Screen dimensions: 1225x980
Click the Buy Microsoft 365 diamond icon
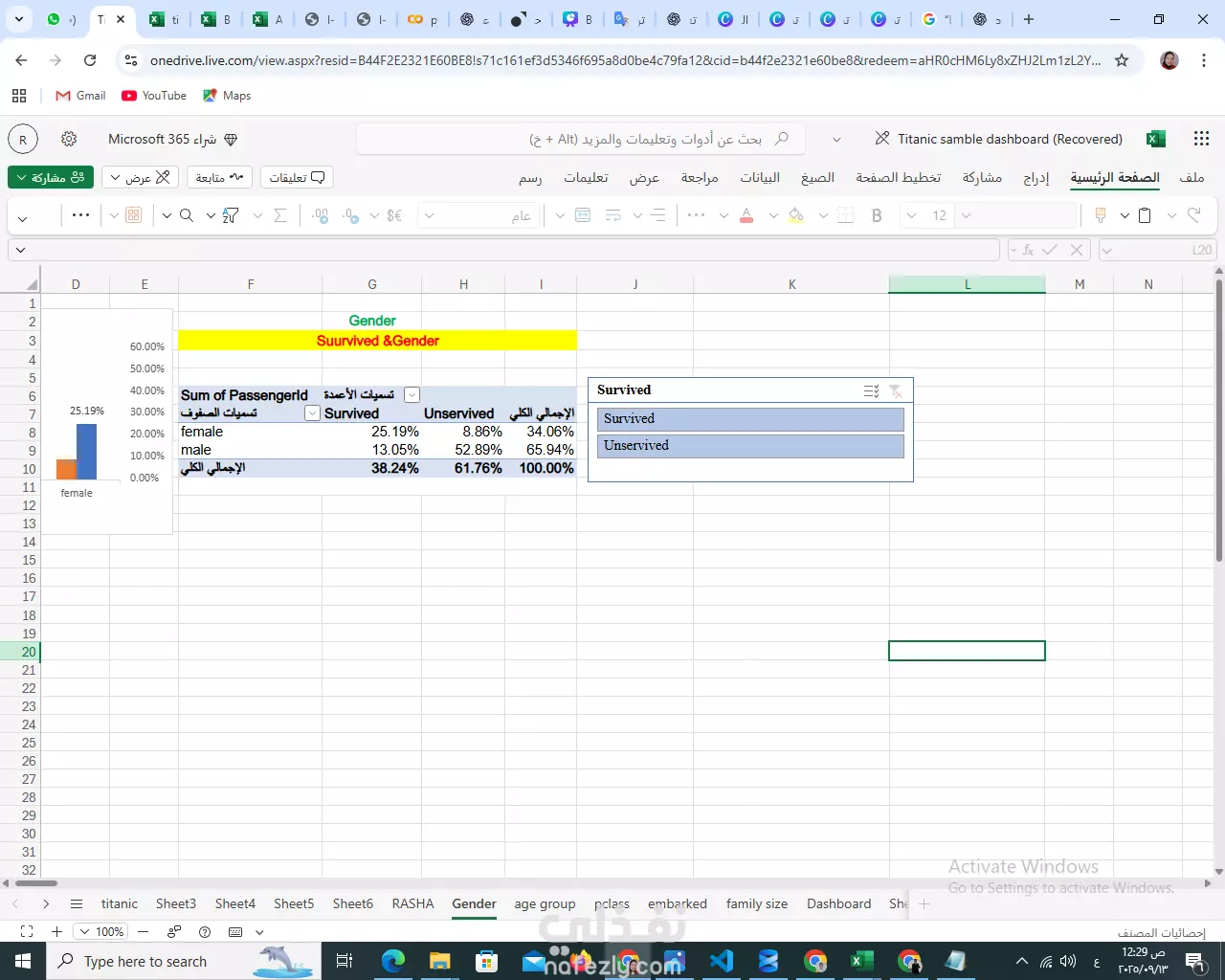click(x=231, y=140)
